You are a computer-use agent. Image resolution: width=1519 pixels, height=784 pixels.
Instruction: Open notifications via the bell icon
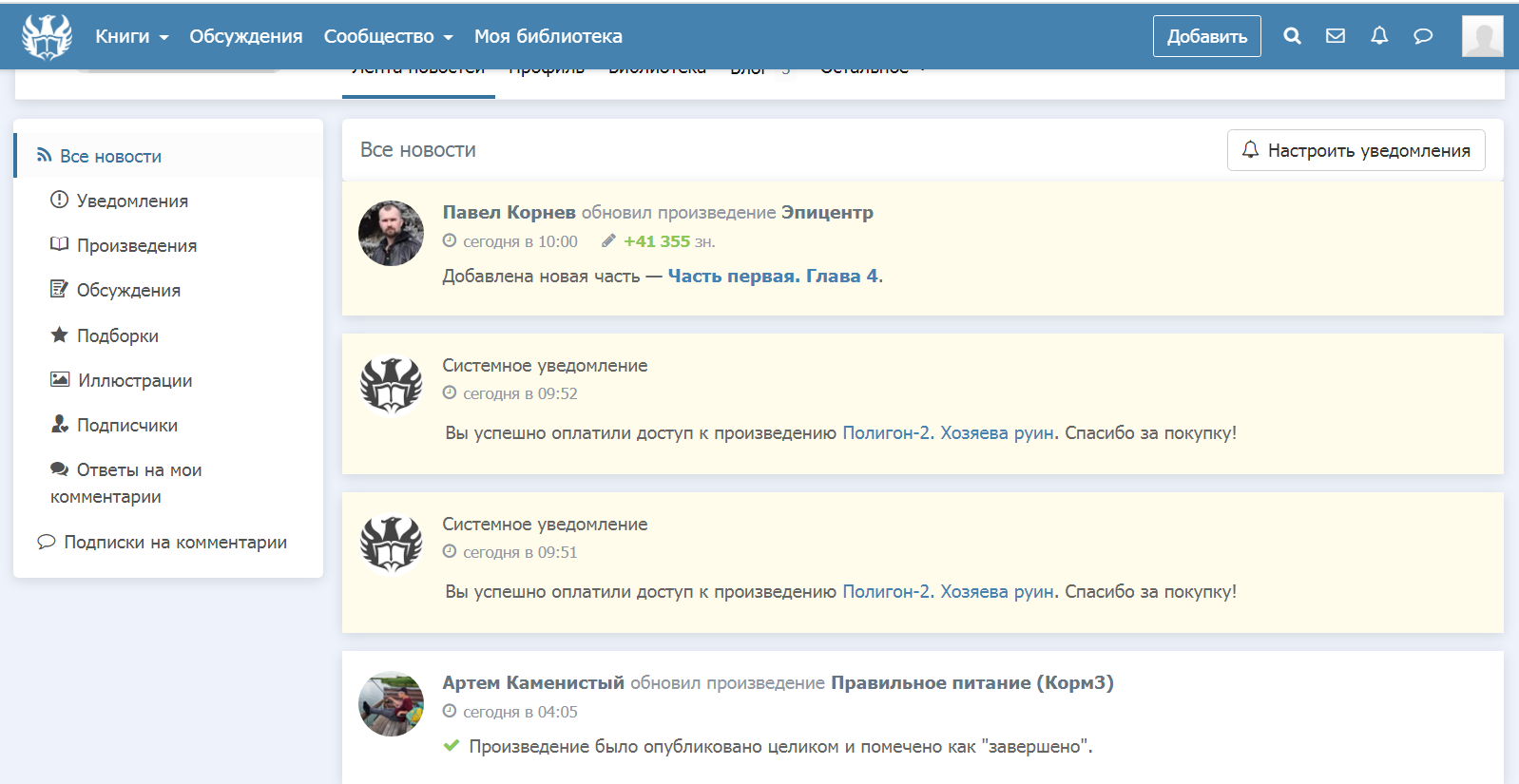[1379, 36]
